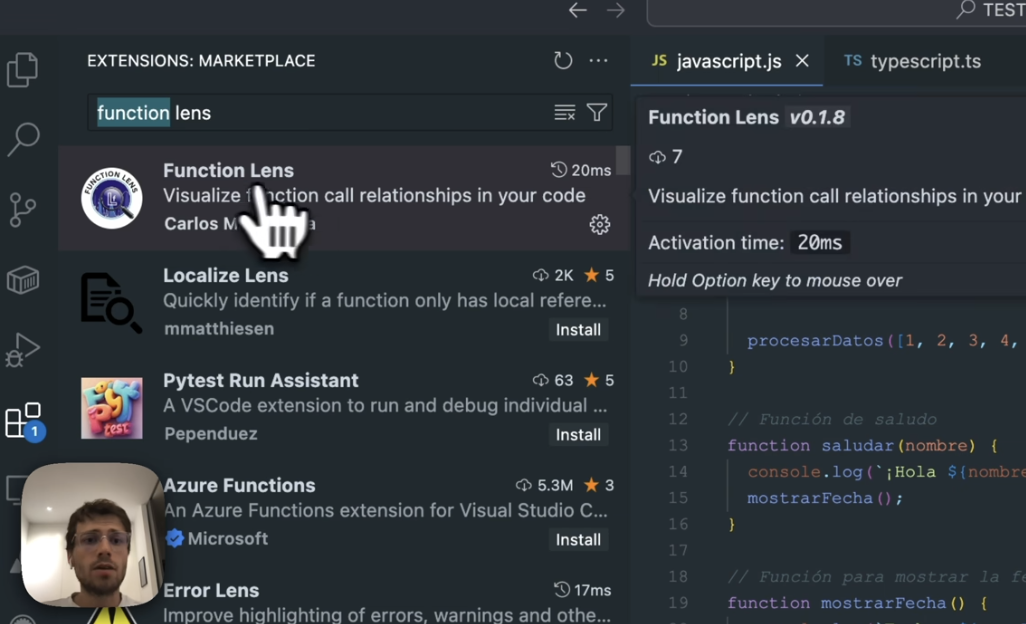This screenshot has height=624, width=1026.
Task: Click the Pytest Run Assistant extension icon
Action: coord(111,407)
